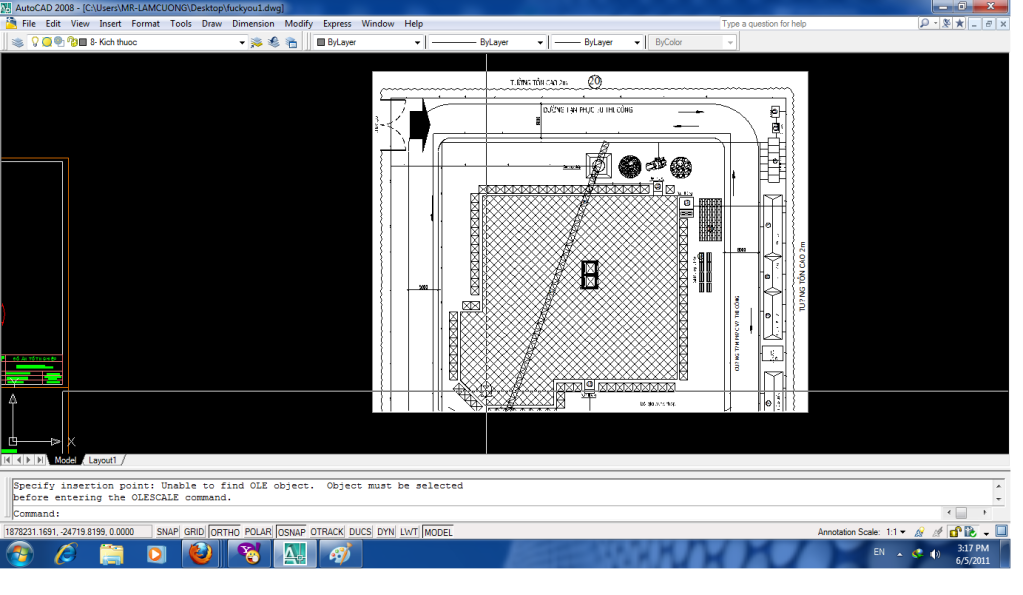Jump to last layout tab arrow
Viewport: 1023px width, 595px height.
click(40, 460)
